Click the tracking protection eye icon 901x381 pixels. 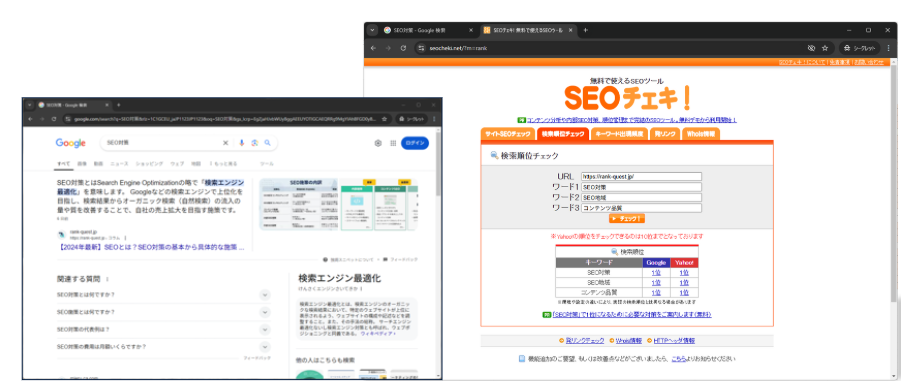(x=811, y=48)
